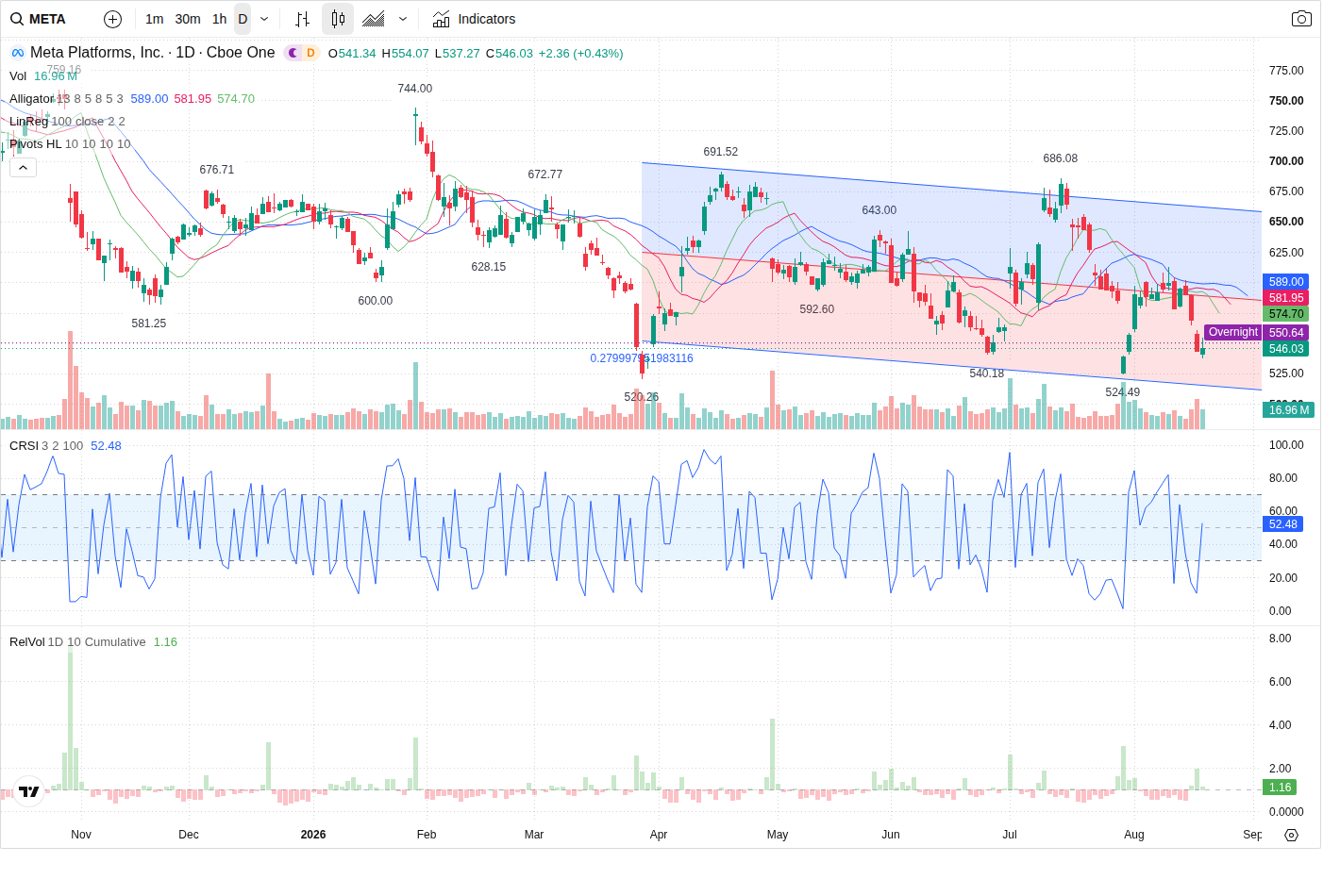Select the RelVol indicator legend

[26, 642]
